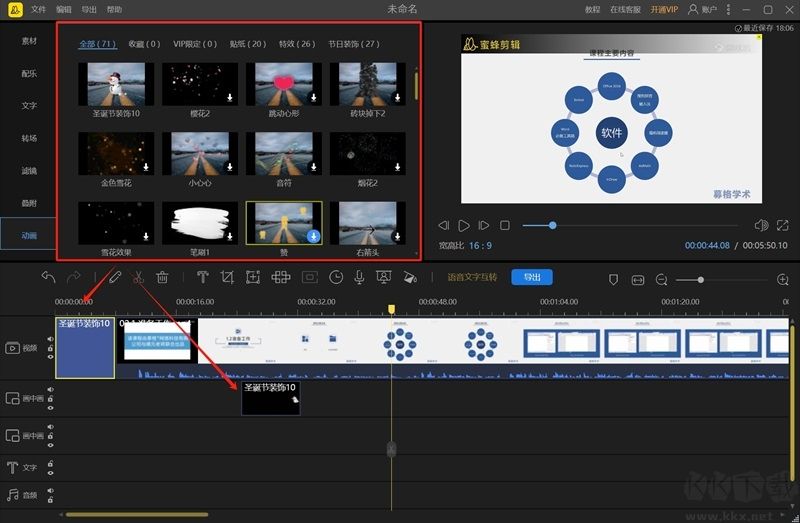Select the scissors split tool
The height and width of the screenshot is (523, 800).
pyautogui.click(x=138, y=277)
